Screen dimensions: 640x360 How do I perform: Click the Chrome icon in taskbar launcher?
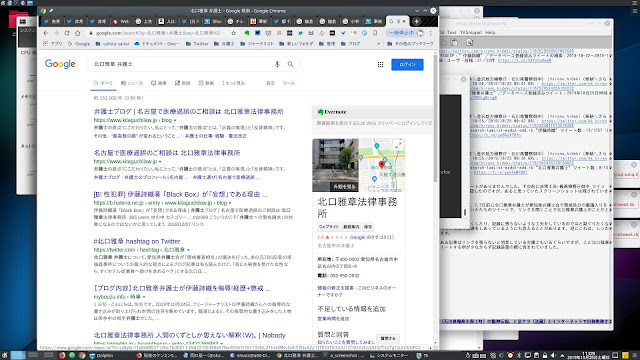click(x=82, y=356)
